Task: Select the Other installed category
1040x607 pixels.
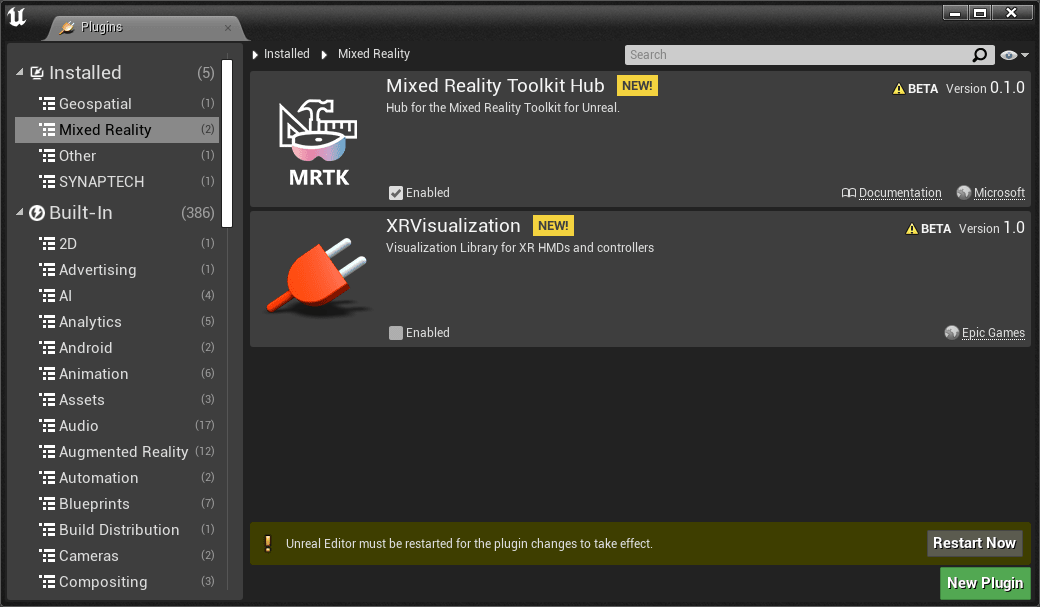Action: click(117, 155)
